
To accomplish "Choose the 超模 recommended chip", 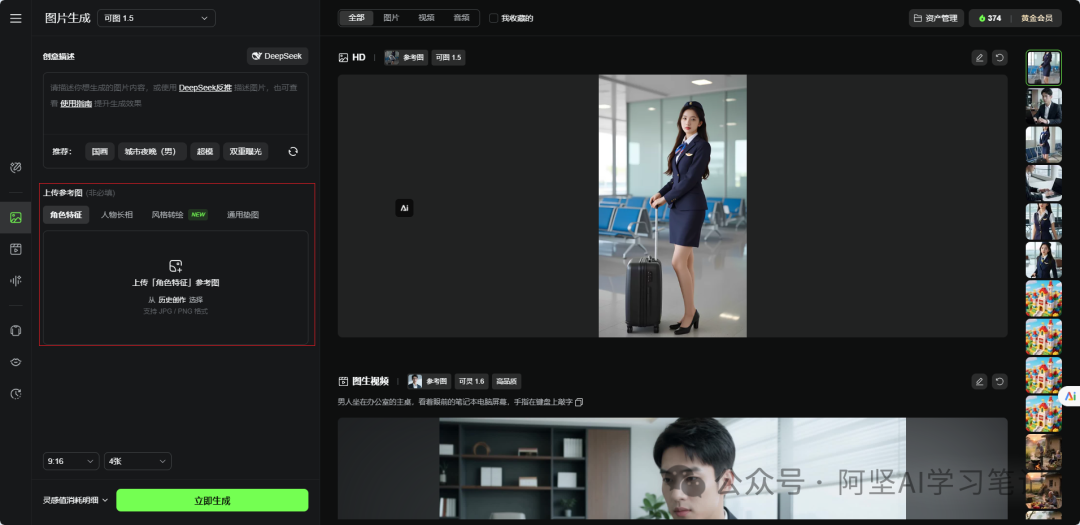I will (x=205, y=152).
